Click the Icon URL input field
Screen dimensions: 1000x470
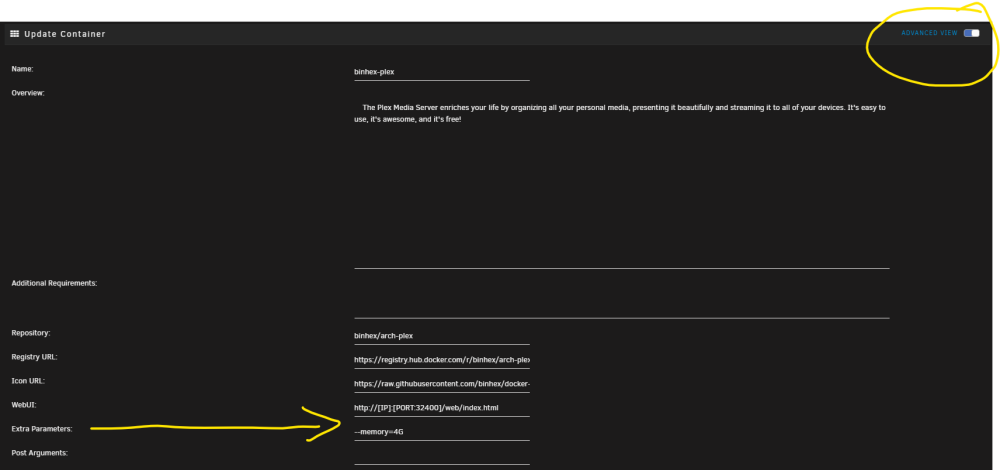(x=442, y=384)
